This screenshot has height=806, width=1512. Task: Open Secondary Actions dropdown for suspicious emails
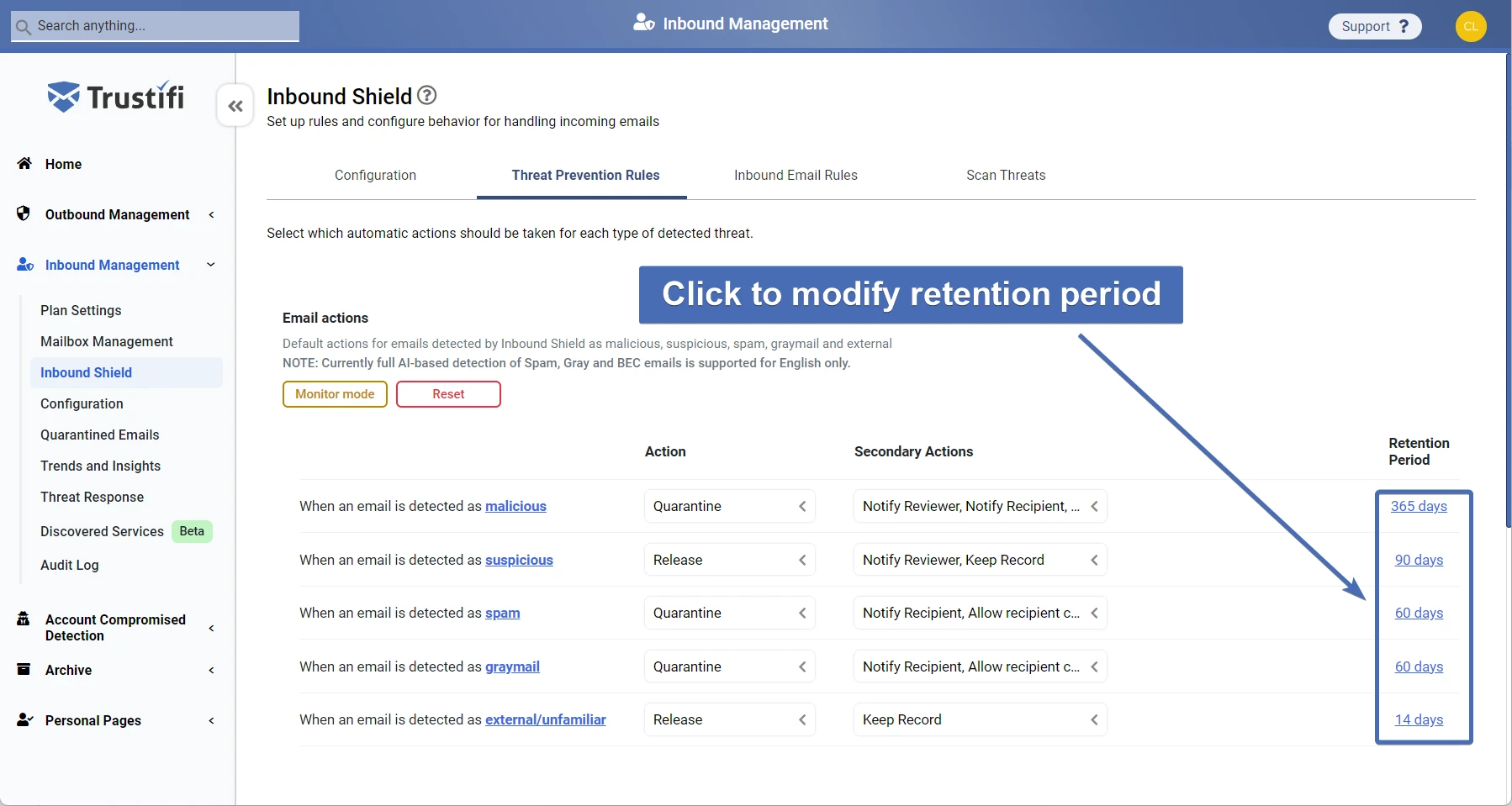coord(980,560)
